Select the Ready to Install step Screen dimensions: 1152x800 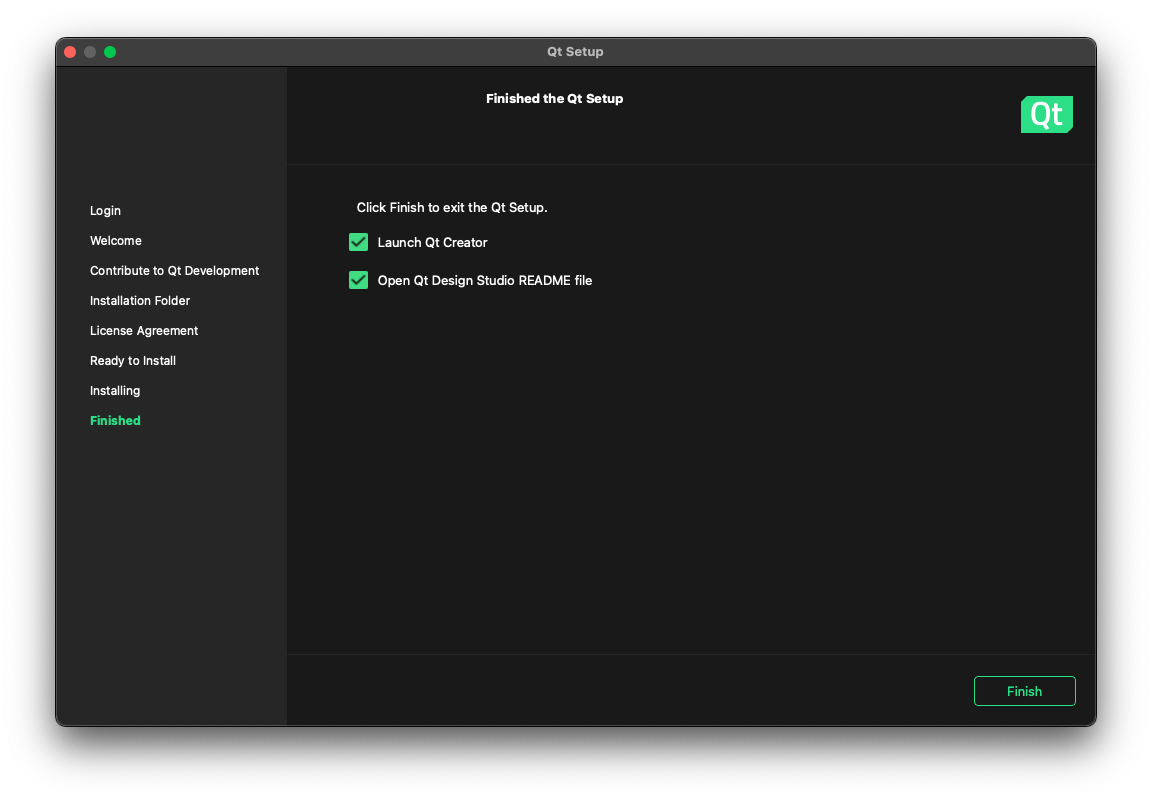(x=133, y=361)
